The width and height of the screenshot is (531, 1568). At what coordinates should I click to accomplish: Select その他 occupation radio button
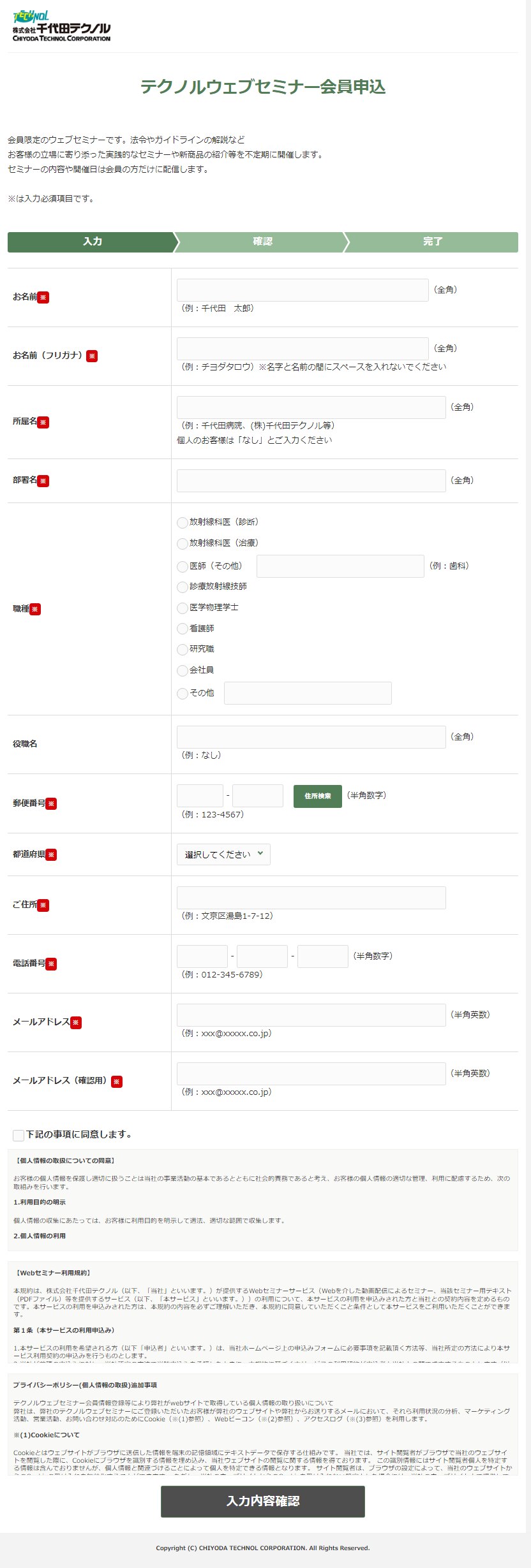pos(183,693)
